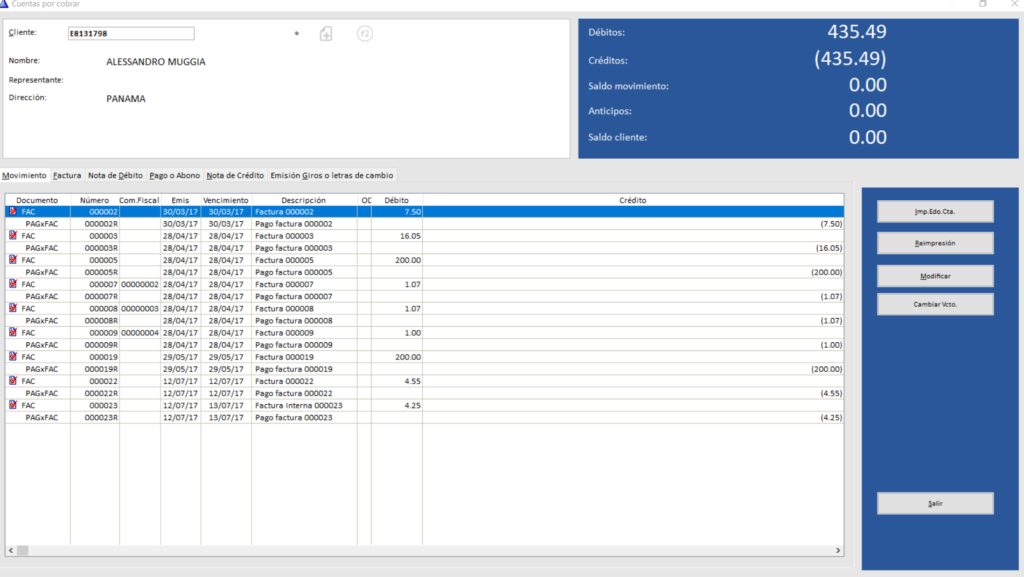Click the Cambiar Vcto. button
The height and width of the screenshot is (577, 1024).
click(935, 304)
